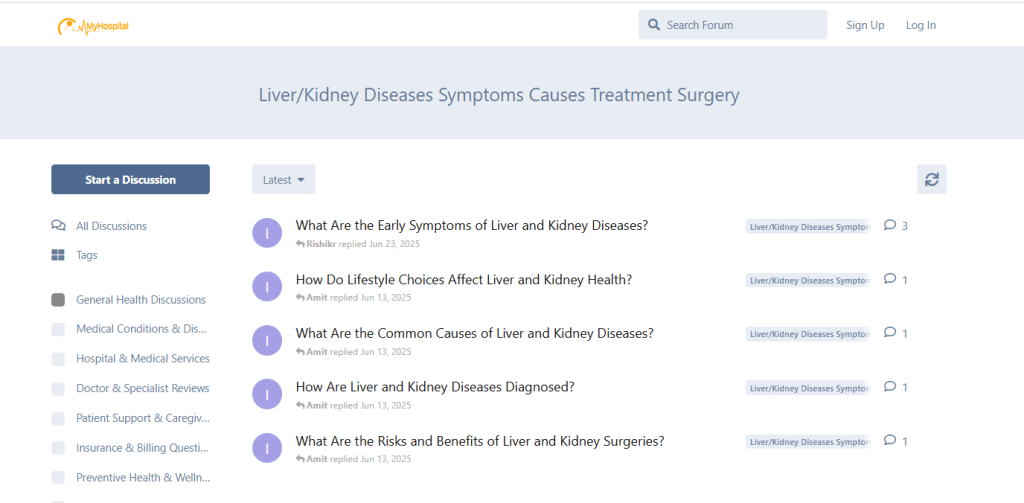Click reply count icon for Early Symptoms discussion
This screenshot has width=1024, height=503.
[890, 226]
